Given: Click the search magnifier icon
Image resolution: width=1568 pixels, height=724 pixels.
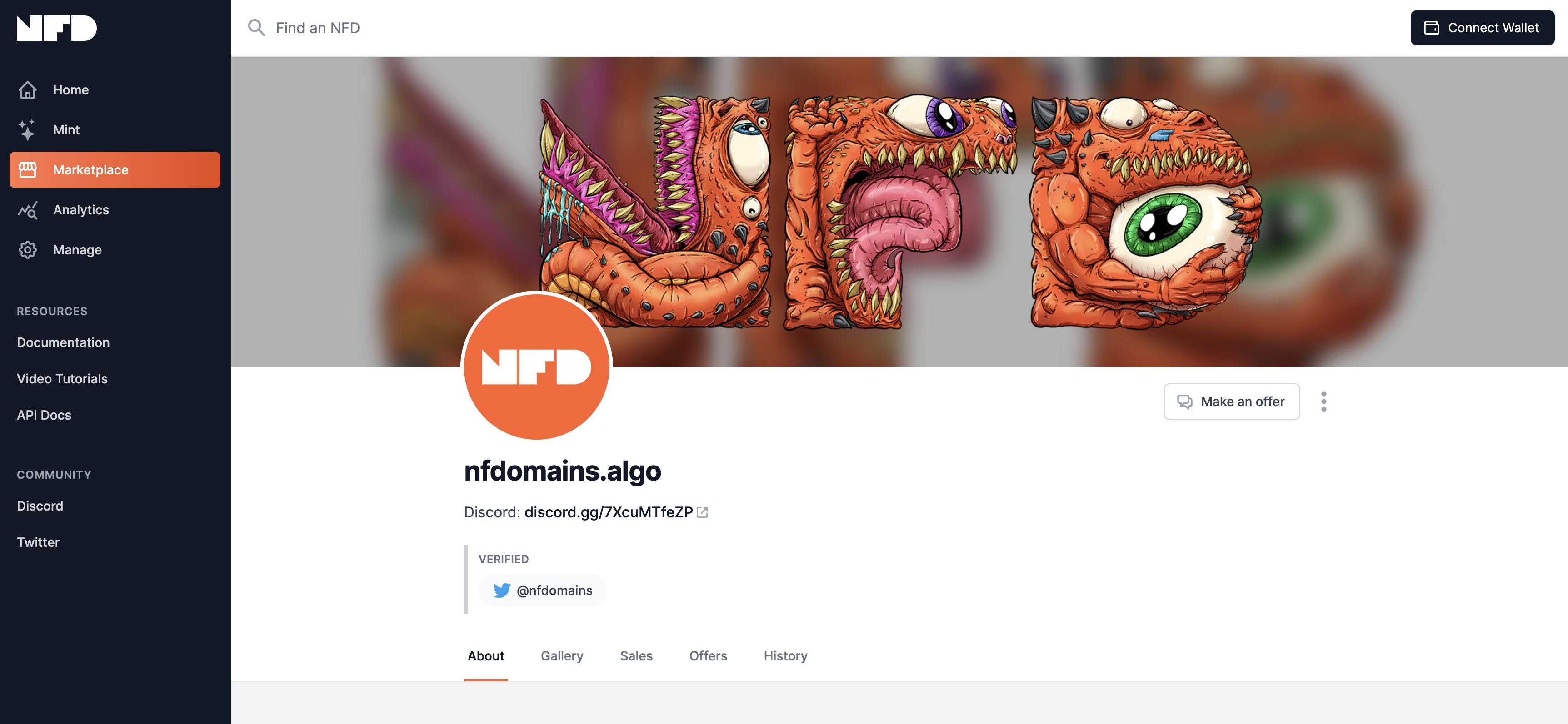Looking at the screenshot, I should (256, 27).
